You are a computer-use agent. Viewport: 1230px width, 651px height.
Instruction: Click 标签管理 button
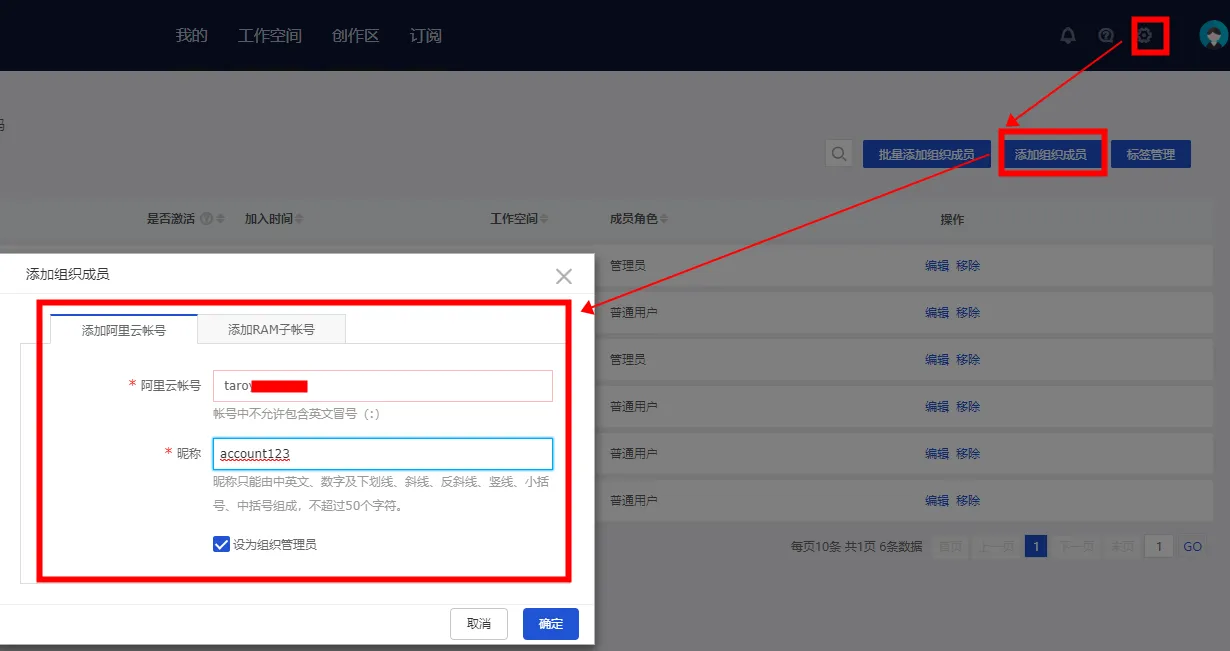[x=1150, y=154]
